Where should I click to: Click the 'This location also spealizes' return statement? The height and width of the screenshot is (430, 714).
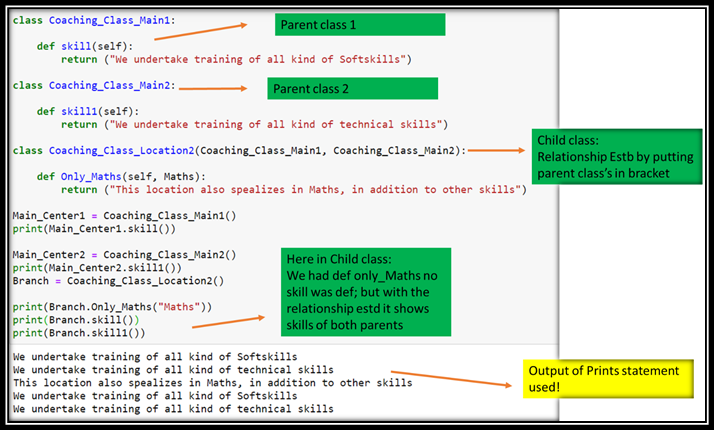pyautogui.click(x=294, y=189)
